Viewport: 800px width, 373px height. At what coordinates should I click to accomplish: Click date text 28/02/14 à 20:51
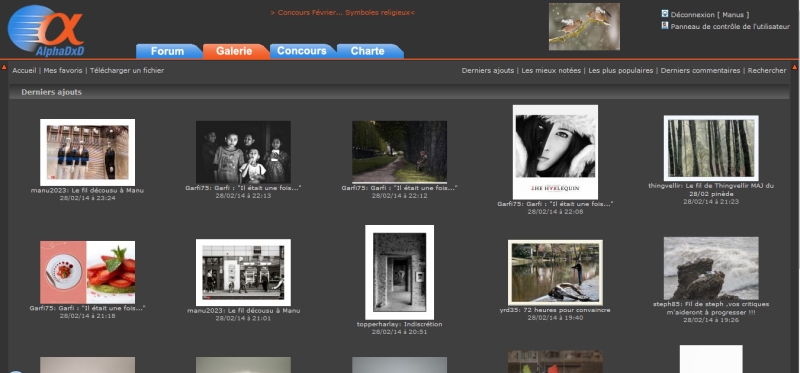click(399, 332)
